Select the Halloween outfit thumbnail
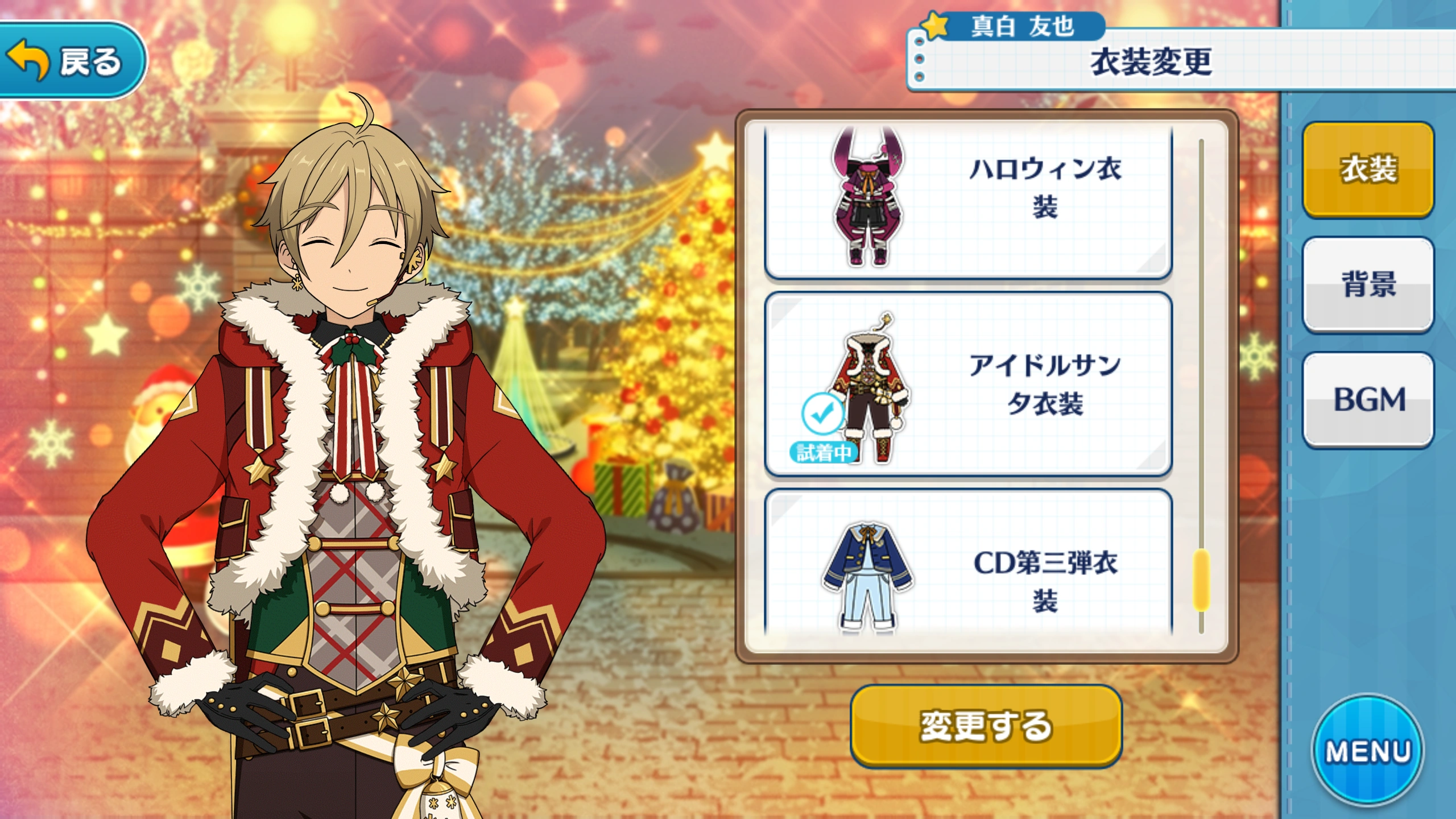 tap(868, 196)
